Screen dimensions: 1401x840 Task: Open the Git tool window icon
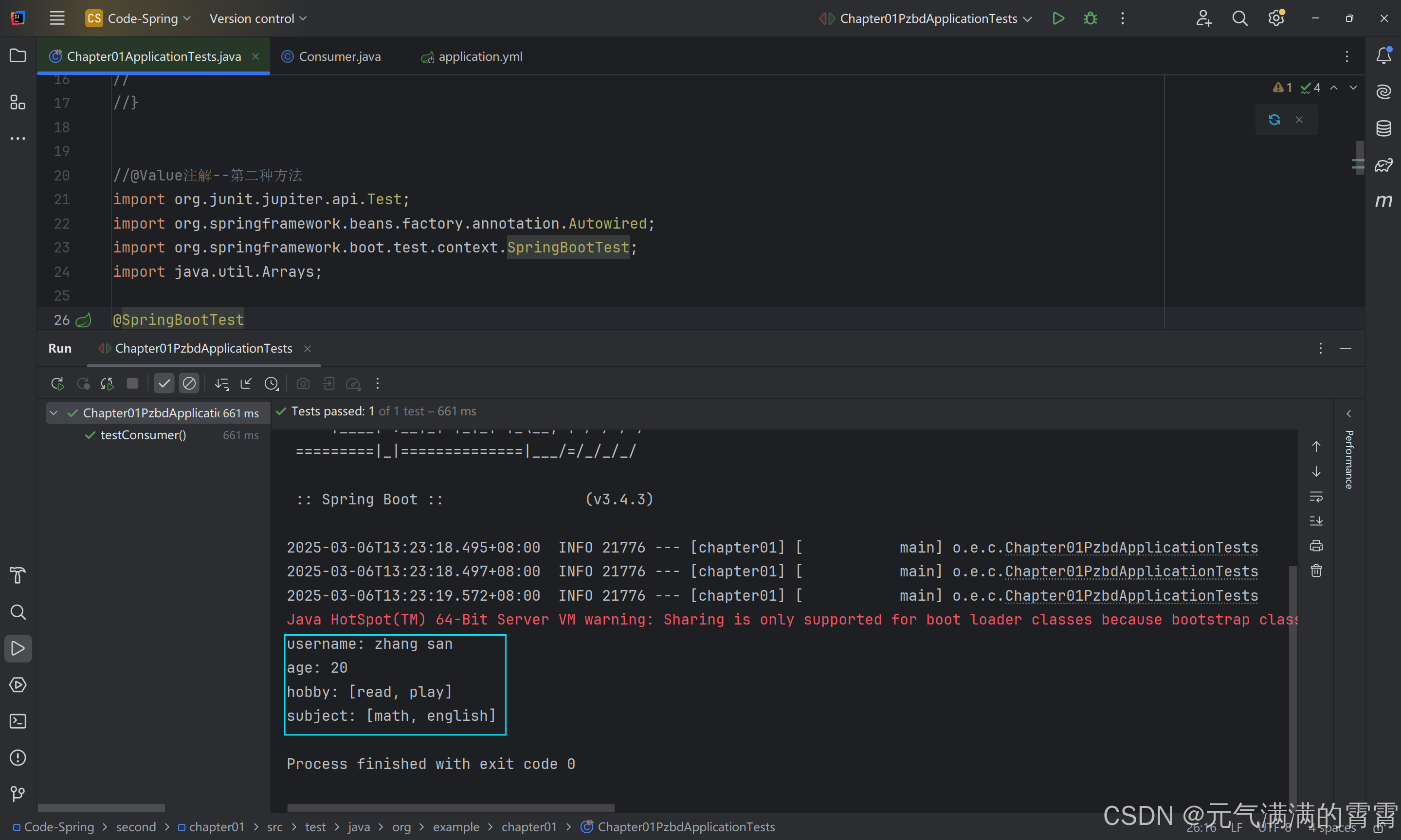click(x=18, y=794)
